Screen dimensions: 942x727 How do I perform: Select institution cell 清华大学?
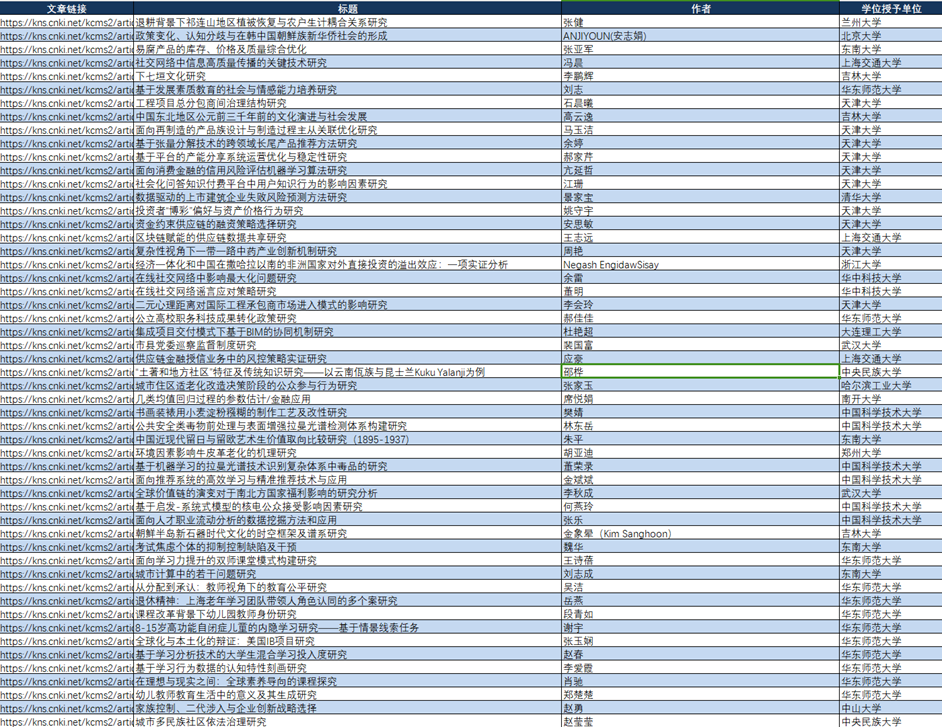[891, 197]
